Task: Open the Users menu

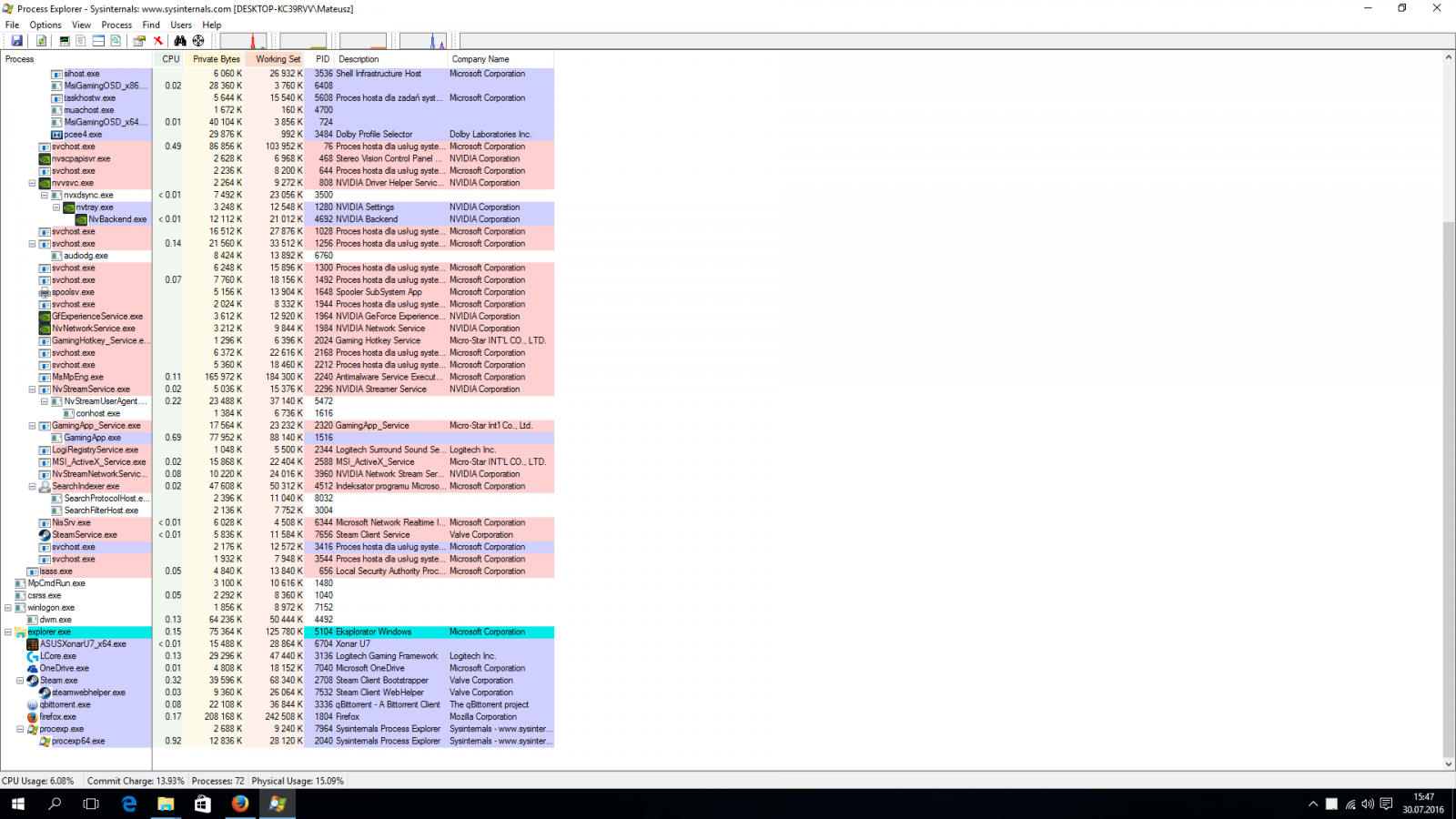Action: 181,25
